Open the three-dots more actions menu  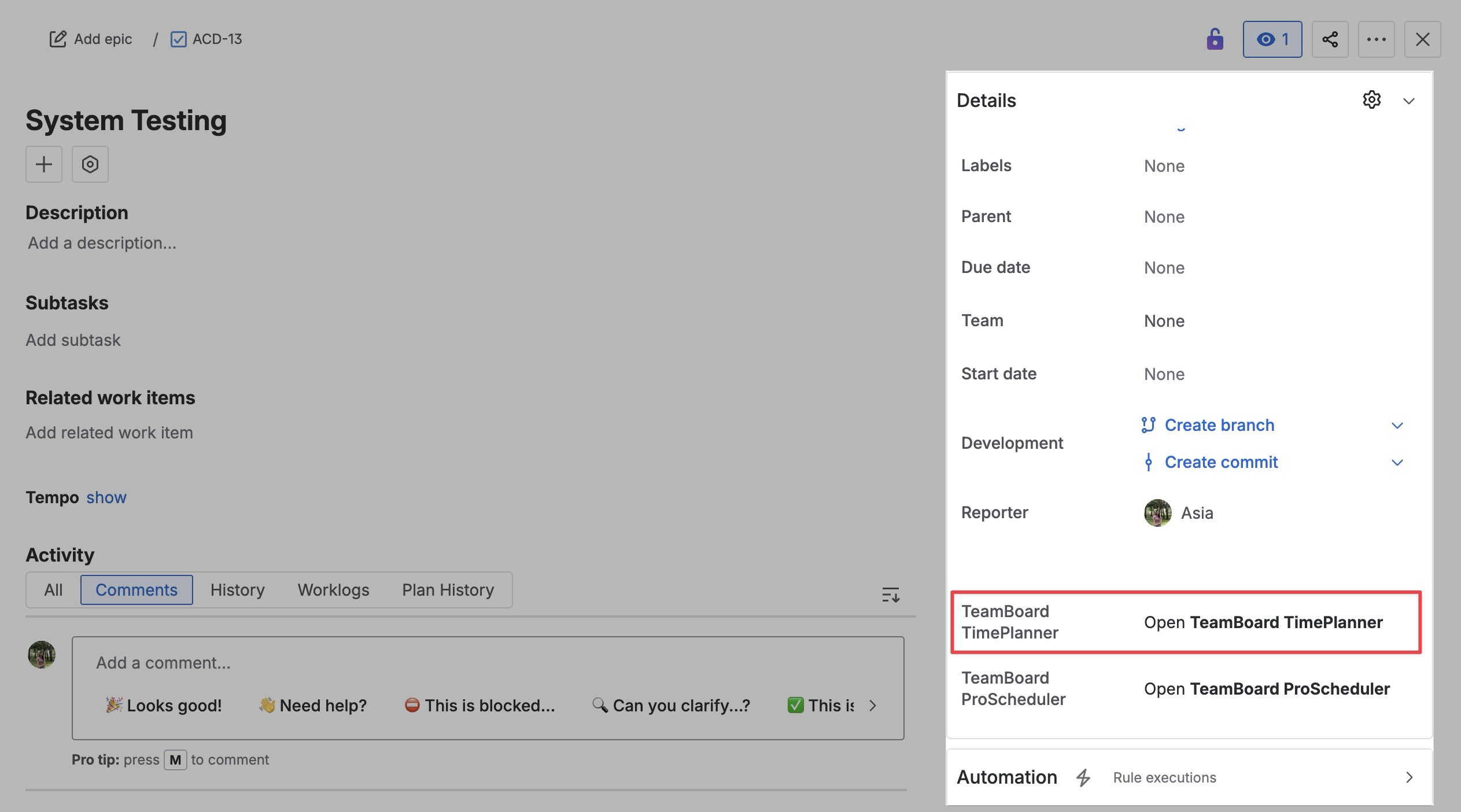click(x=1376, y=39)
